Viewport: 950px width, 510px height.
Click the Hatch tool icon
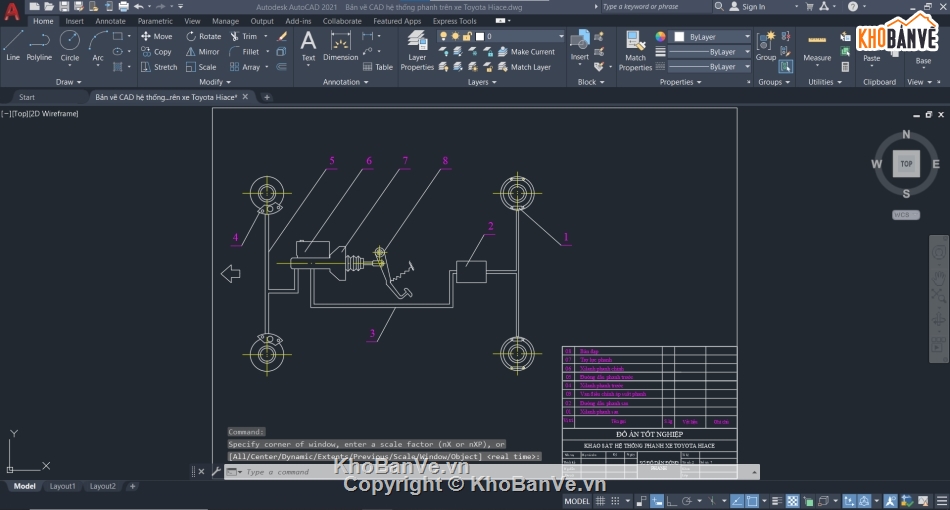118,67
